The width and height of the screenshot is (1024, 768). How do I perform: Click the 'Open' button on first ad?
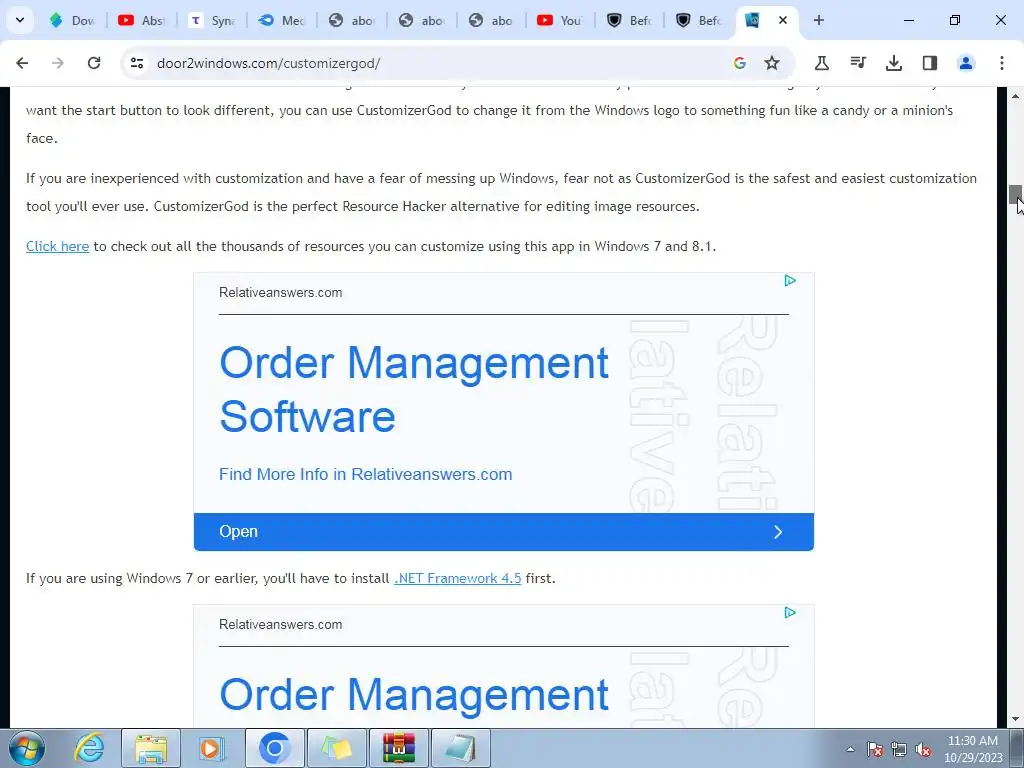click(x=504, y=532)
